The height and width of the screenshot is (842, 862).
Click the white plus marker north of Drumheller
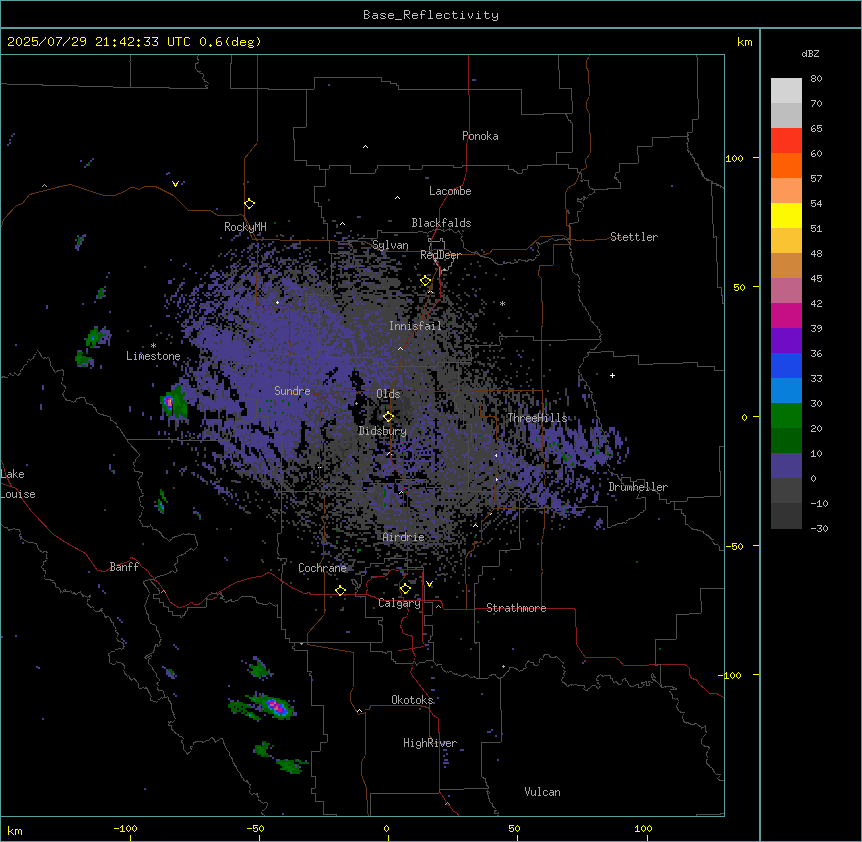[x=612, y=375]
